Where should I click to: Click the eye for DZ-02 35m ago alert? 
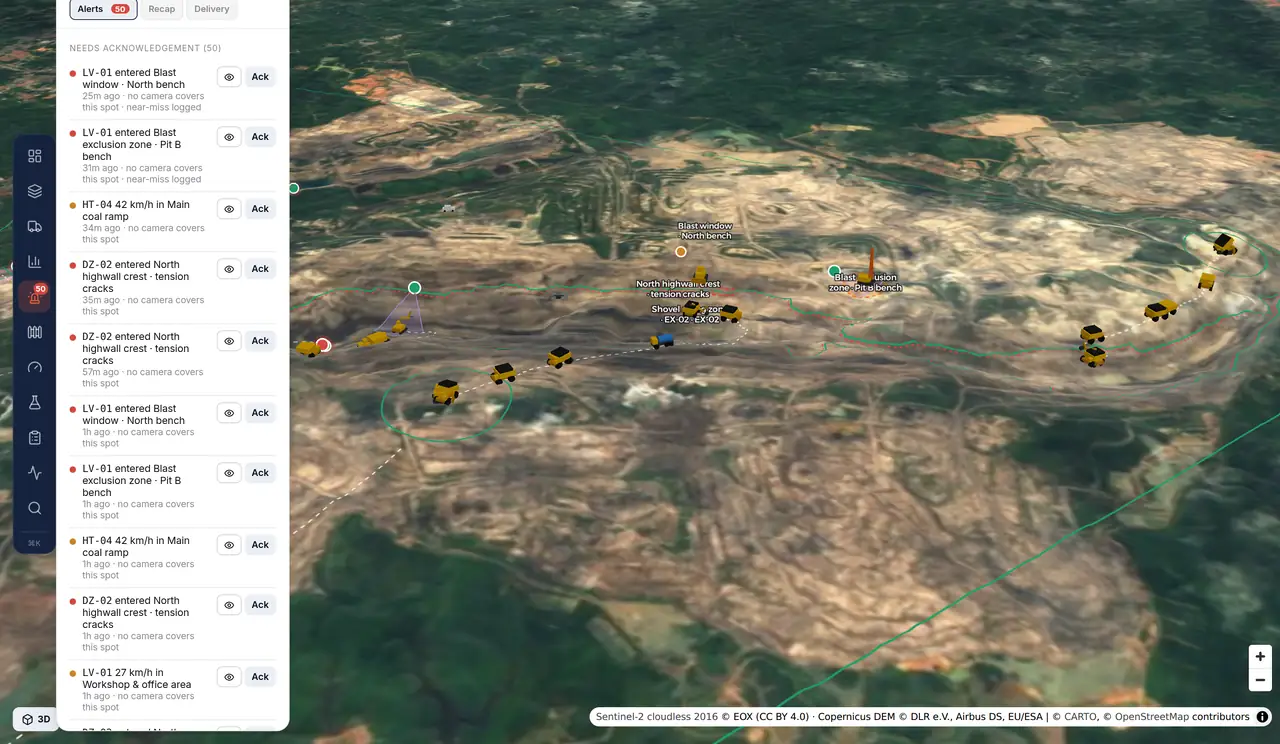(x=229, y=269)
